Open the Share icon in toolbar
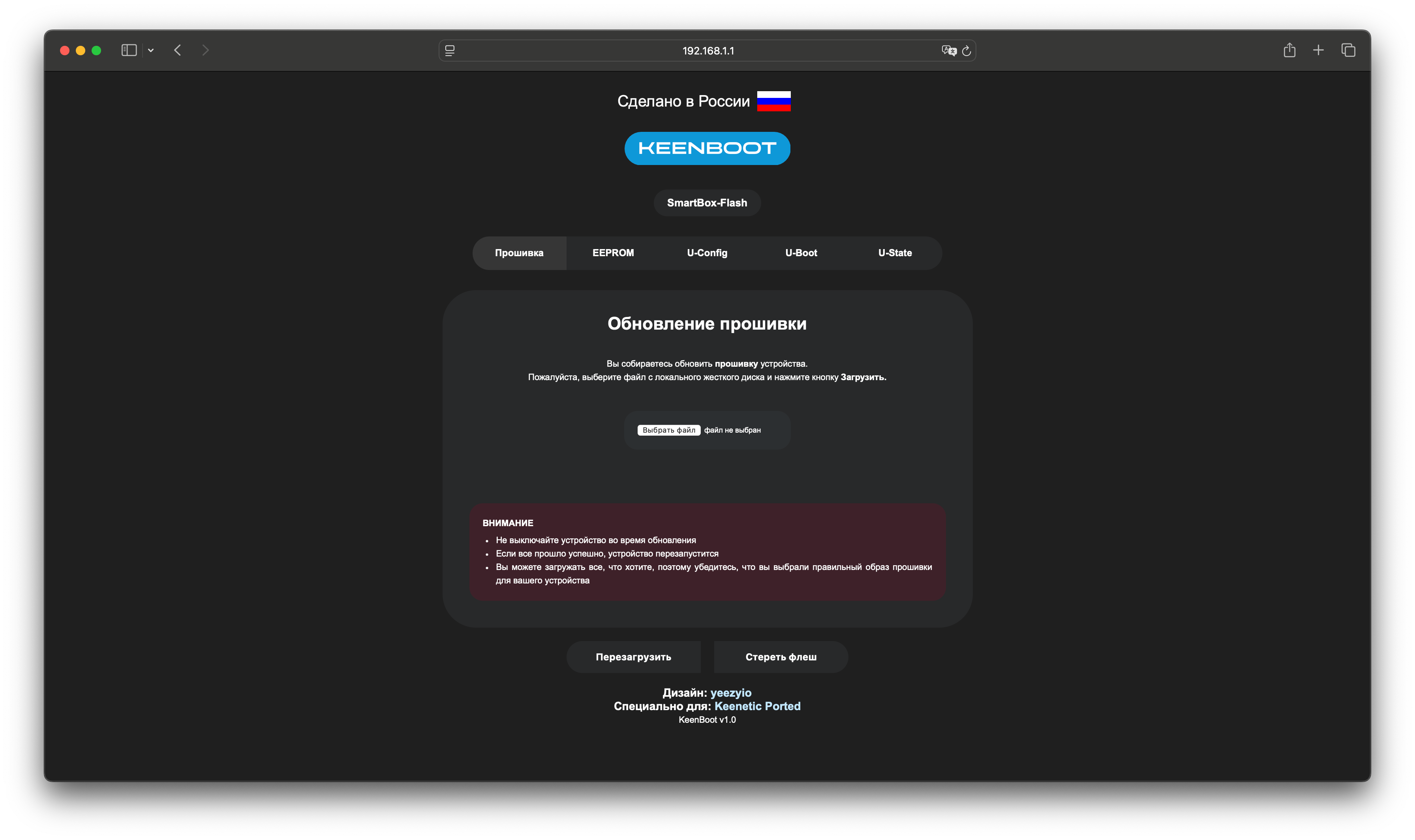Image resolution: width=1415 pixels, height=840 pixels. [1289, 50]
